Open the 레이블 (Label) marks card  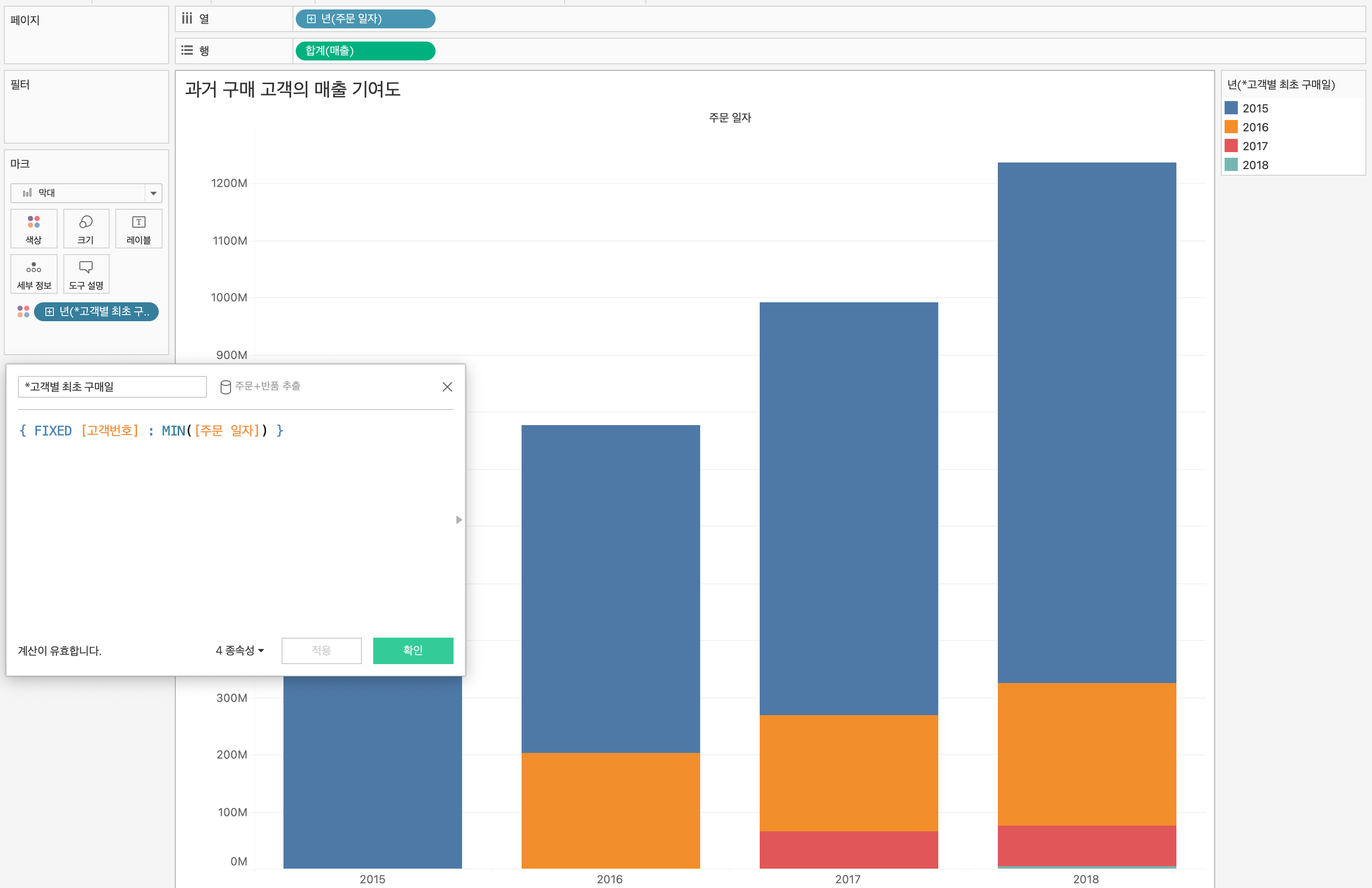pos(138,229)
